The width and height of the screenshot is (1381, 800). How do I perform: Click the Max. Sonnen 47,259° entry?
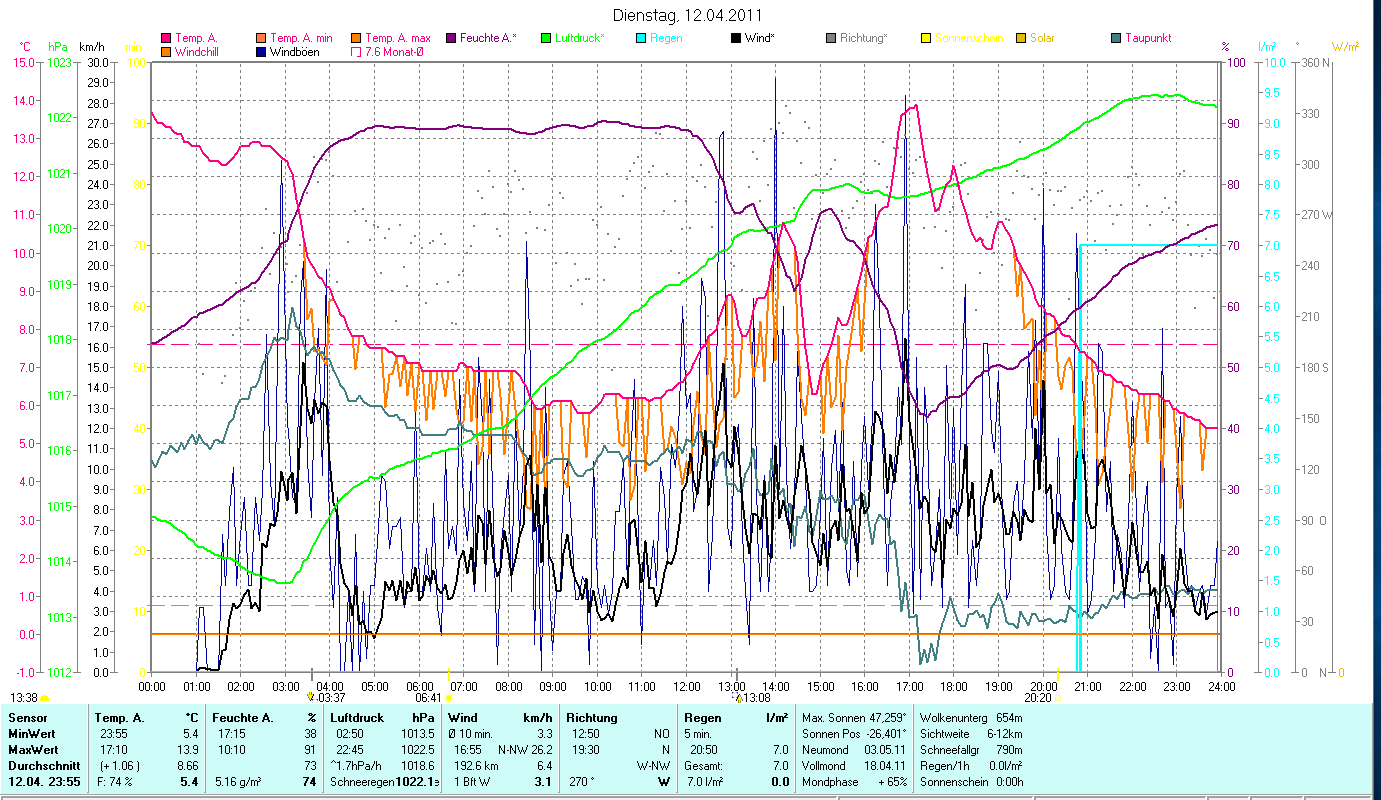tap(853, 718)
